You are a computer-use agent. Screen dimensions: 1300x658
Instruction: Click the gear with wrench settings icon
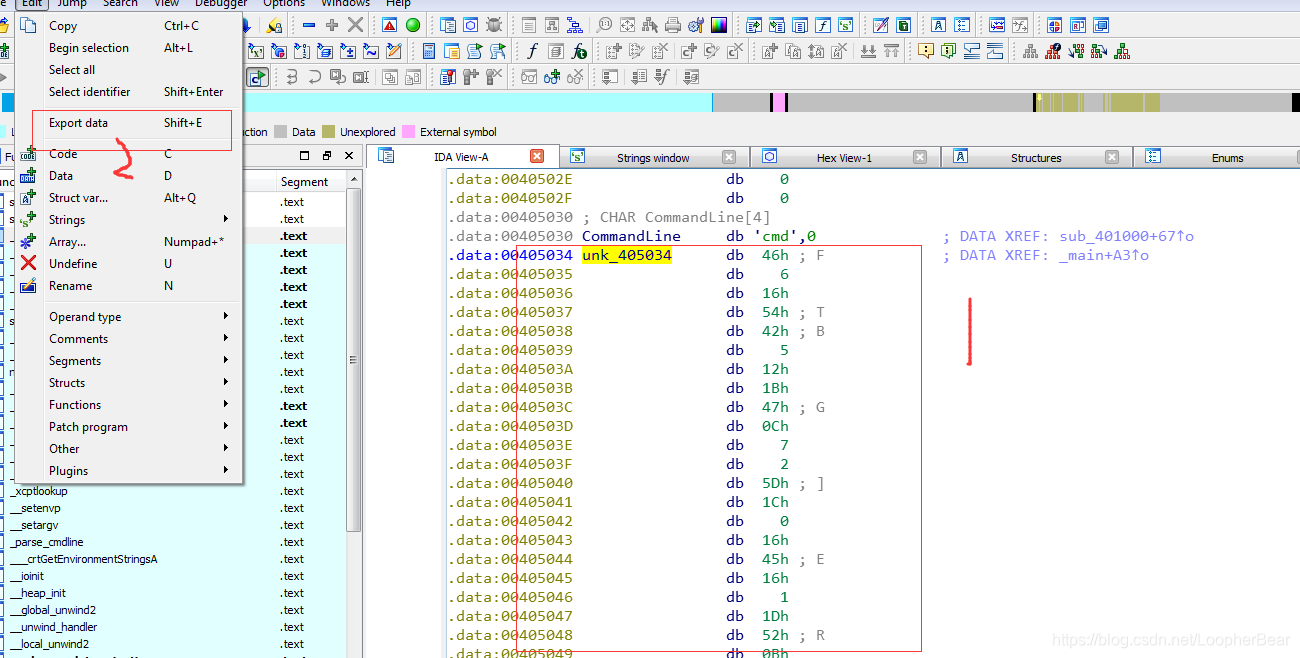point(695,25)
